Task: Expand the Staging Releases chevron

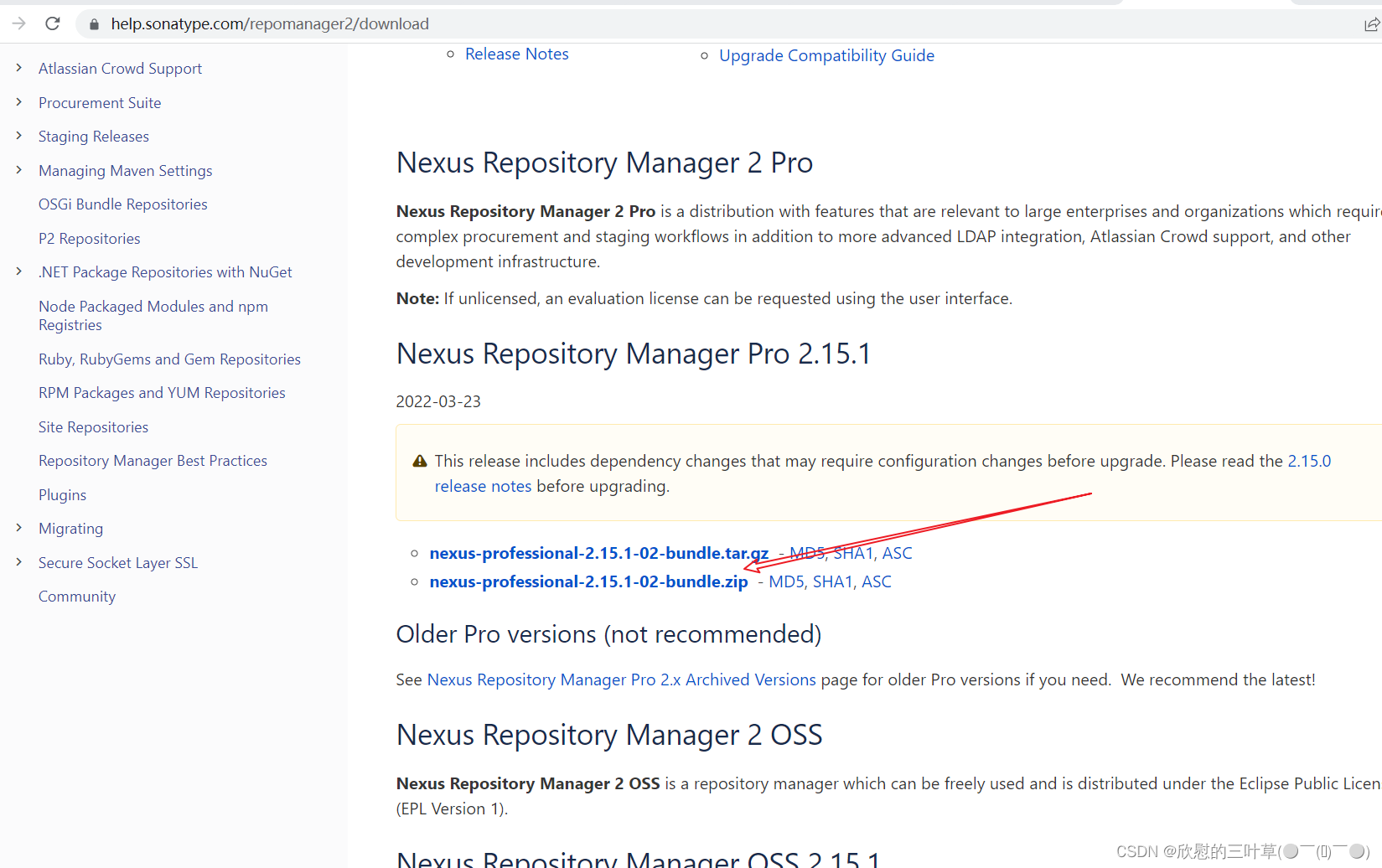Action: tap(19, 136)
